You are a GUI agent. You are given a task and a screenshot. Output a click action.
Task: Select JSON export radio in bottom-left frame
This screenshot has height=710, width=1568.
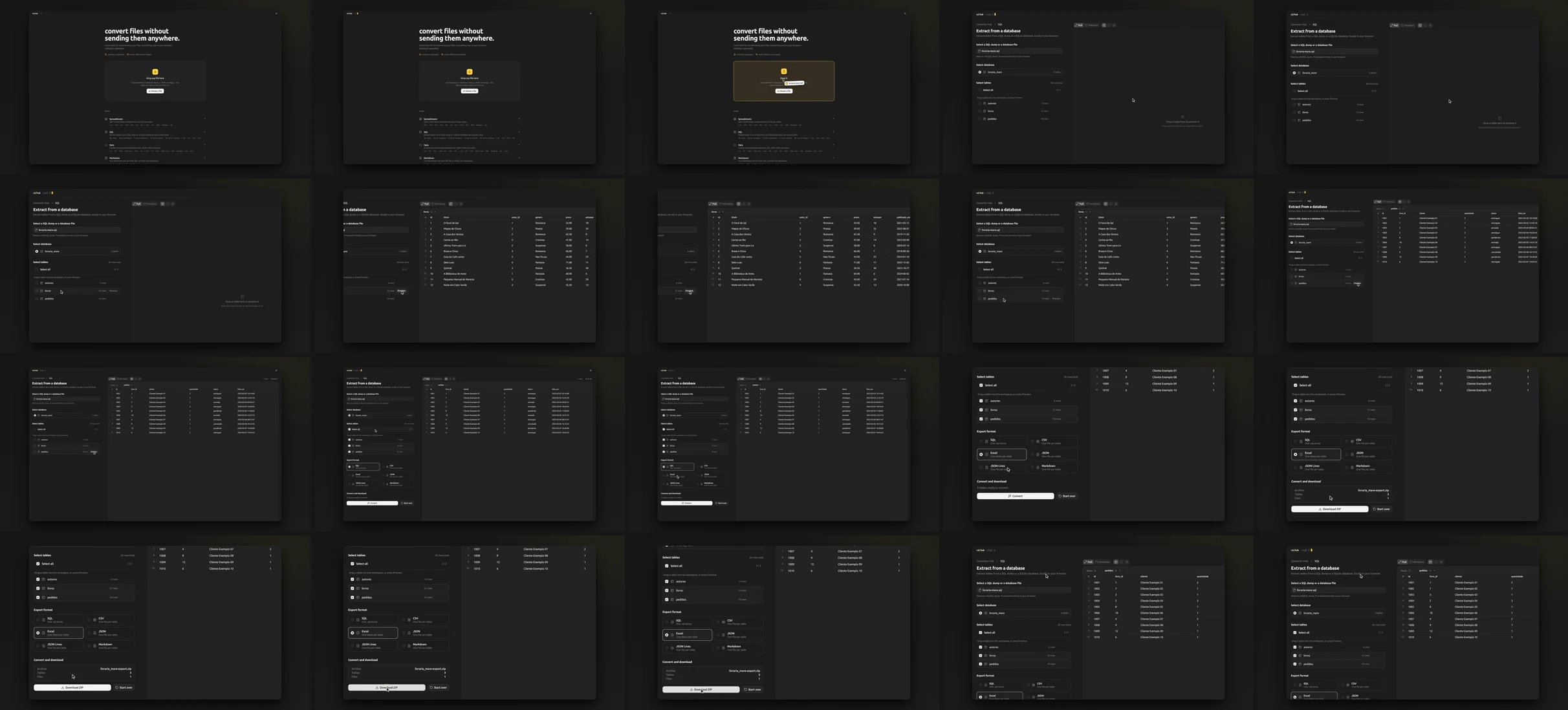coord(90,633)
